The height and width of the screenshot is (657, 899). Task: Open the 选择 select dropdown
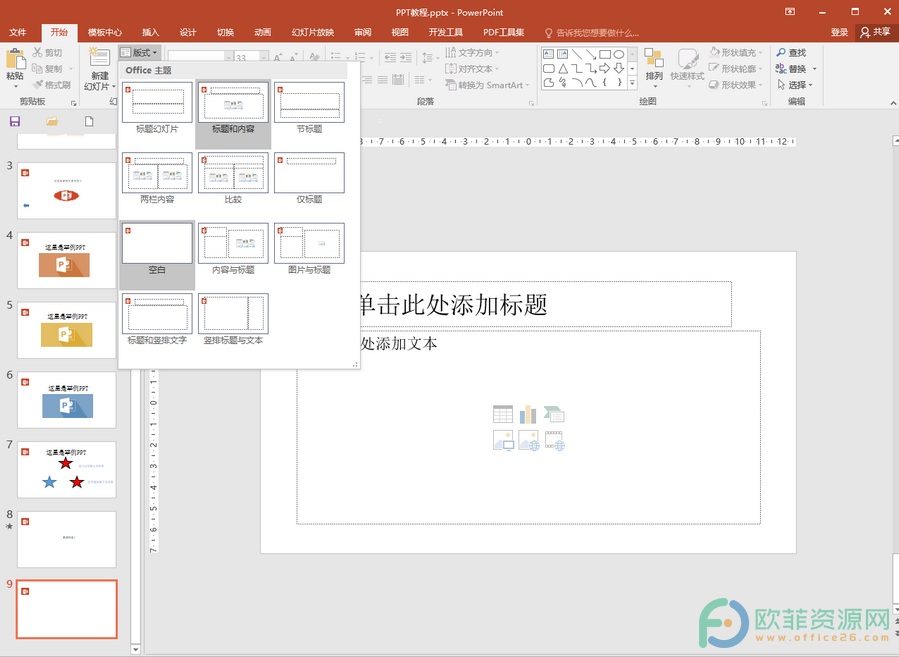794,85
